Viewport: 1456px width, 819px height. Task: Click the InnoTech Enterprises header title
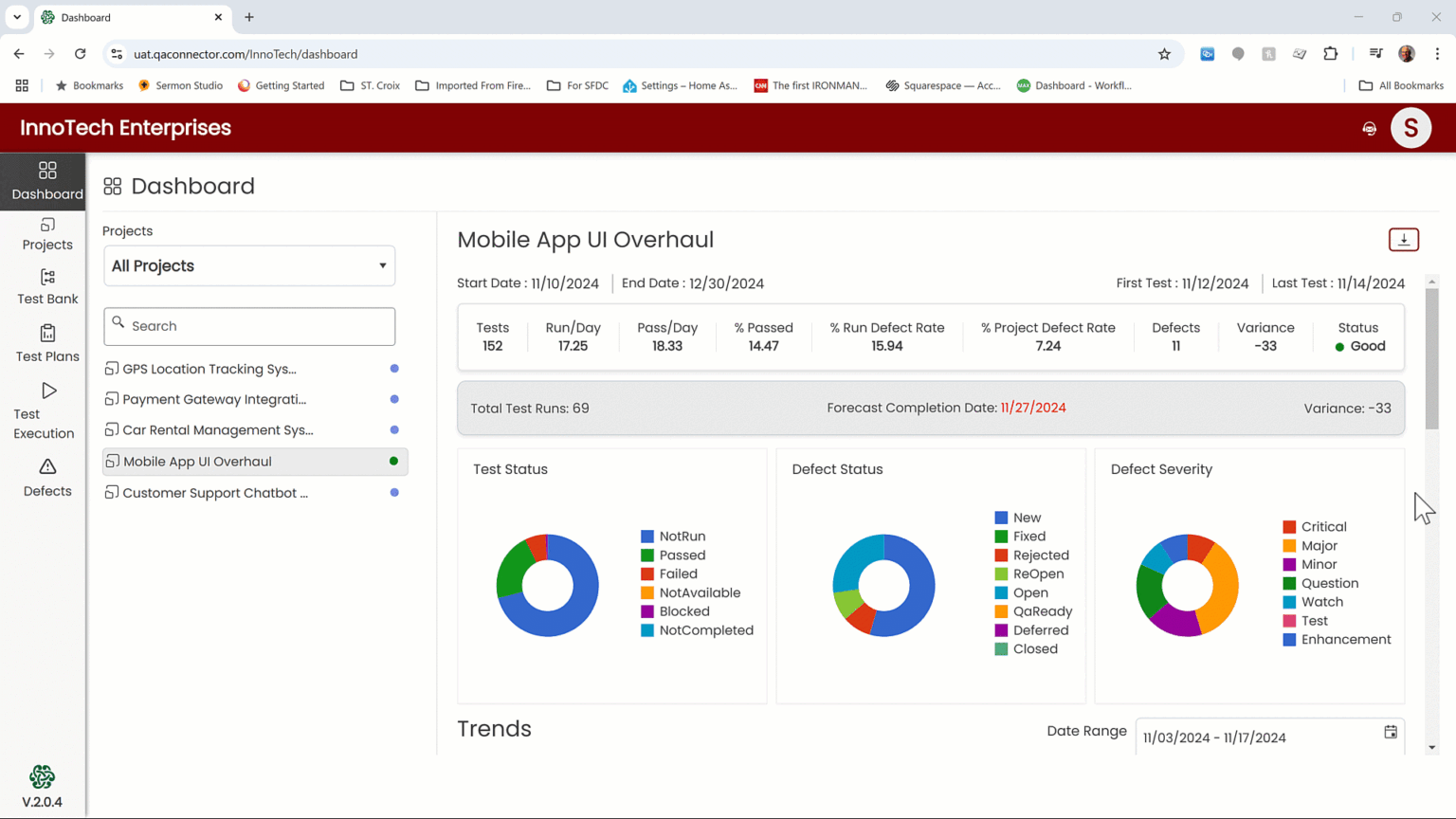125,128
